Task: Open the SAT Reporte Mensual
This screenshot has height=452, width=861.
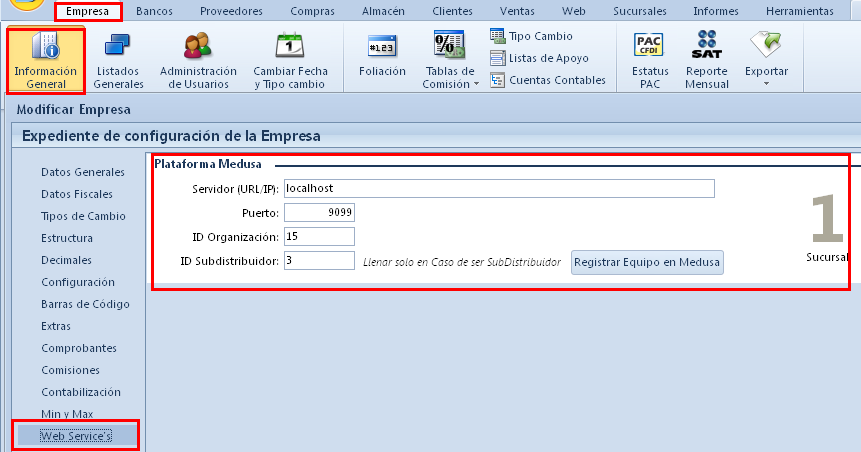Action: 706,60
